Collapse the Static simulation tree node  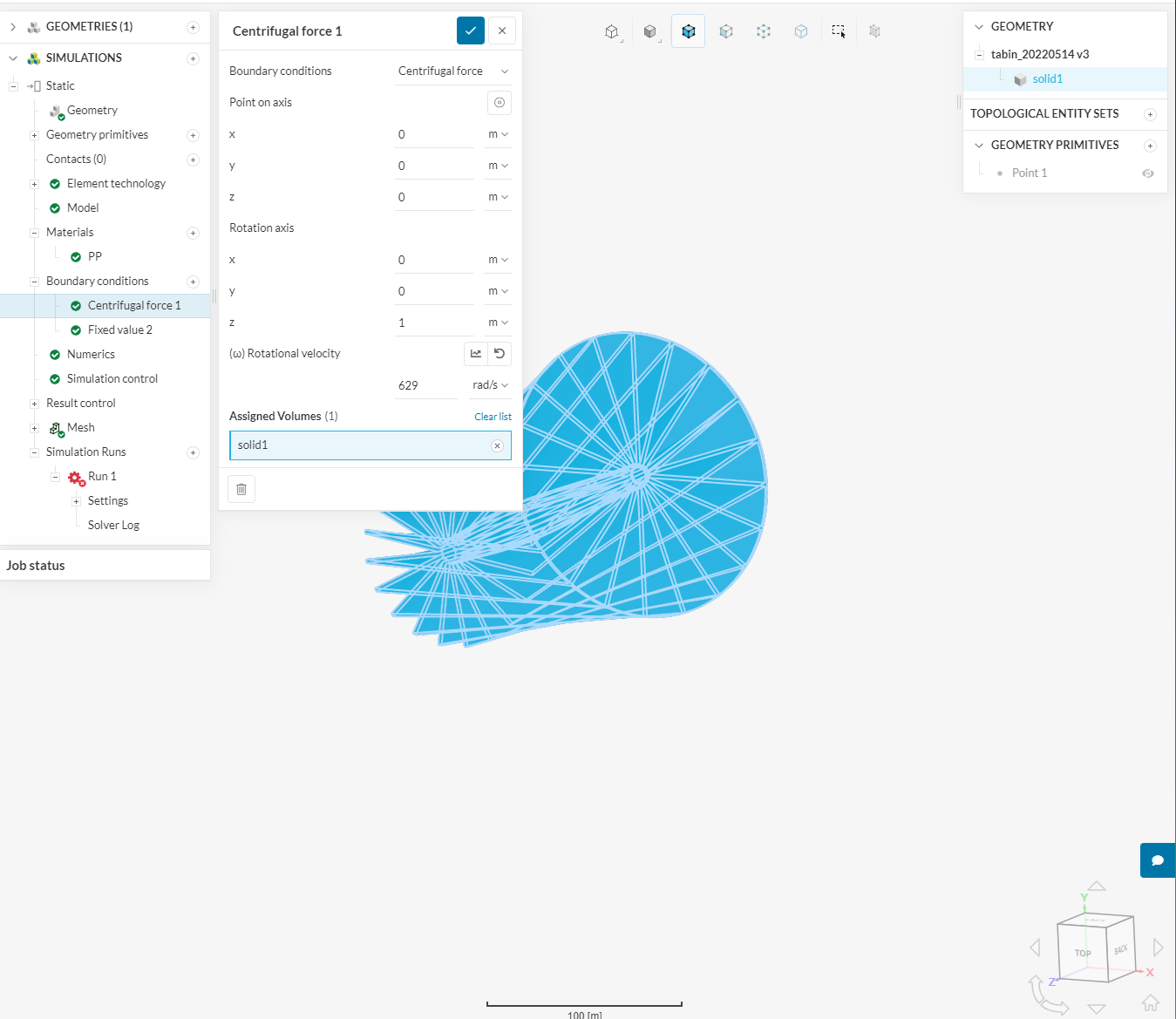pyautogui.click(x=13, y=86)
